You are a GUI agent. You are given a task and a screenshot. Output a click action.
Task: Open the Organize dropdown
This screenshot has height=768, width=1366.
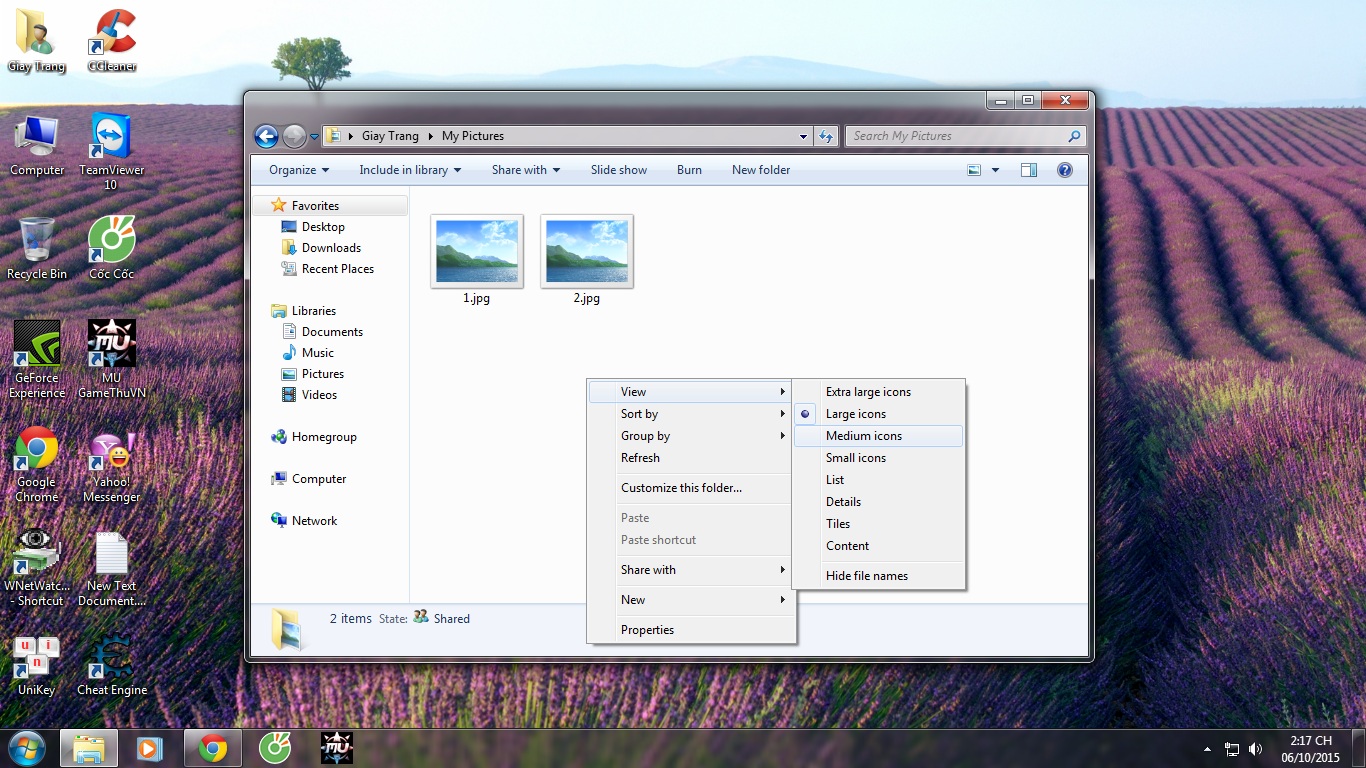[x=299, y=170]
